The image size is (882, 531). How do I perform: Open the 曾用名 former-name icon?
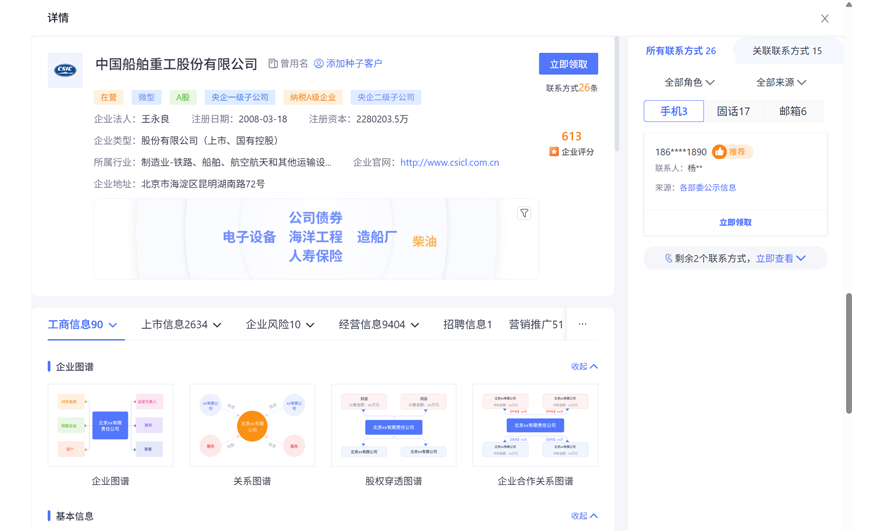[273, 64]
